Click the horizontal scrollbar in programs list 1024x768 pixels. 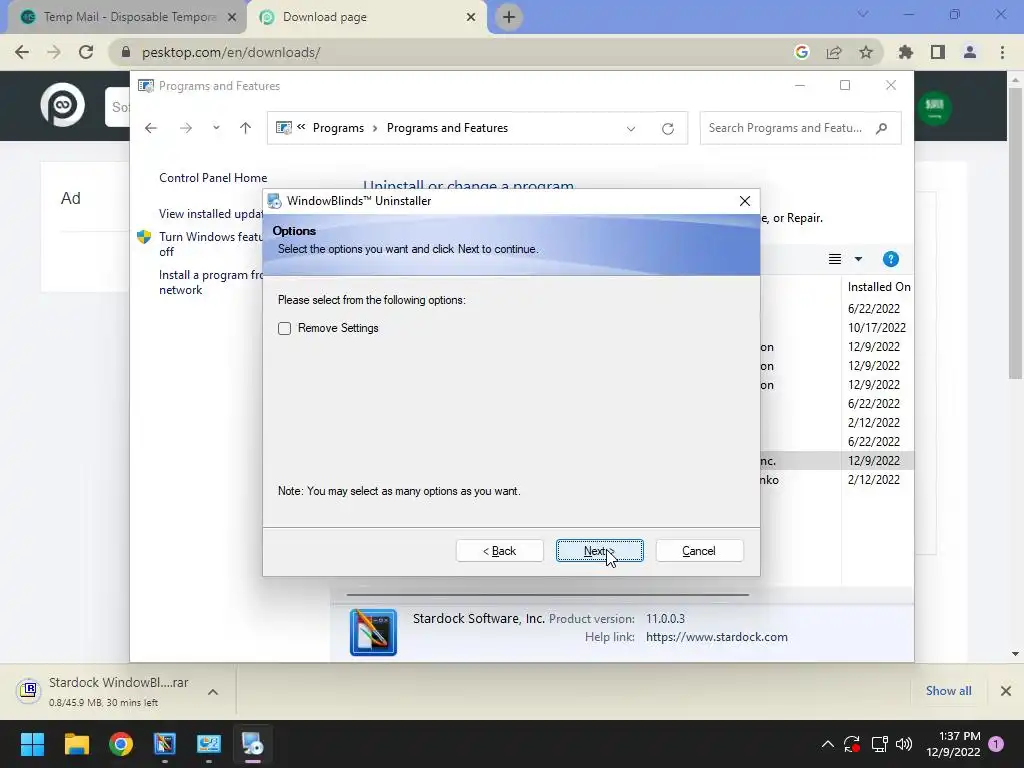tap(547, 595)
